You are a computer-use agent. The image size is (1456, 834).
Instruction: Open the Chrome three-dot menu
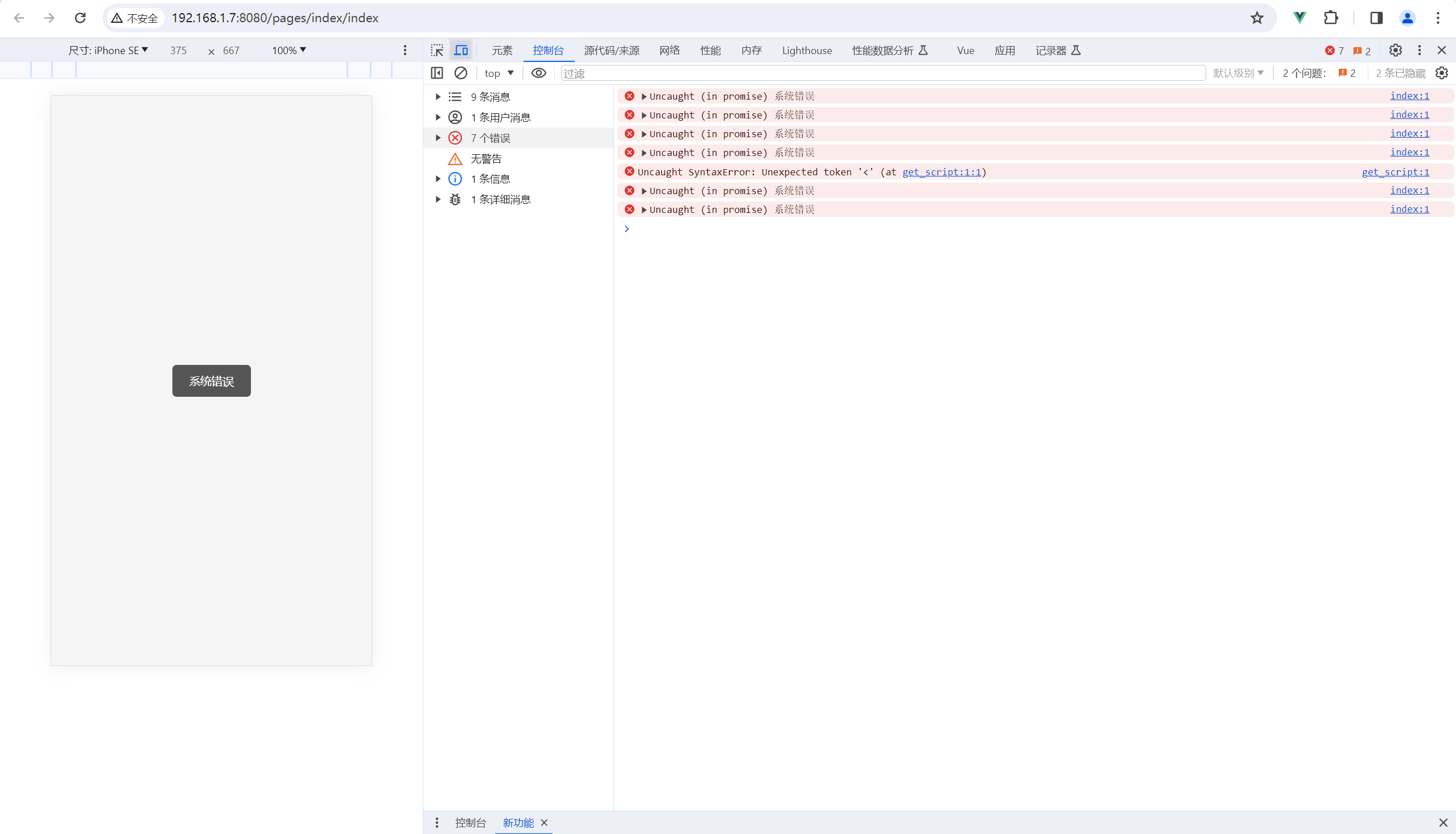coord(1438,18)
